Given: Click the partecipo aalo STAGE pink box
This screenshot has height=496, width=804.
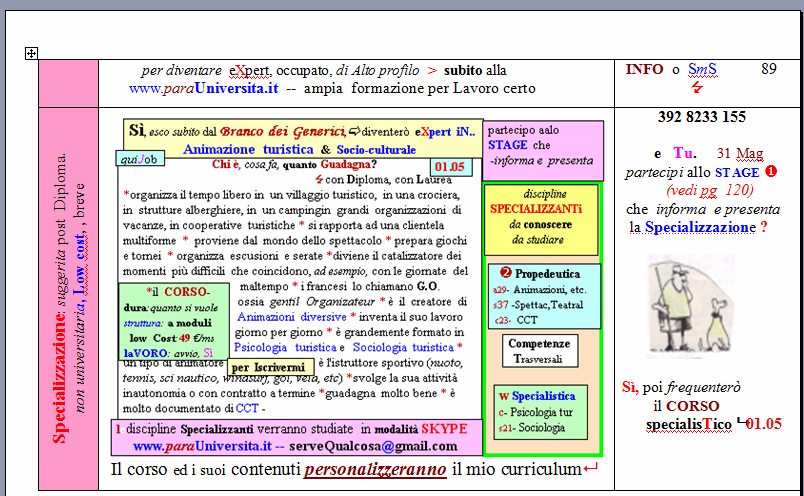Looking at the screenshot, I should click(x=543, y=150).
